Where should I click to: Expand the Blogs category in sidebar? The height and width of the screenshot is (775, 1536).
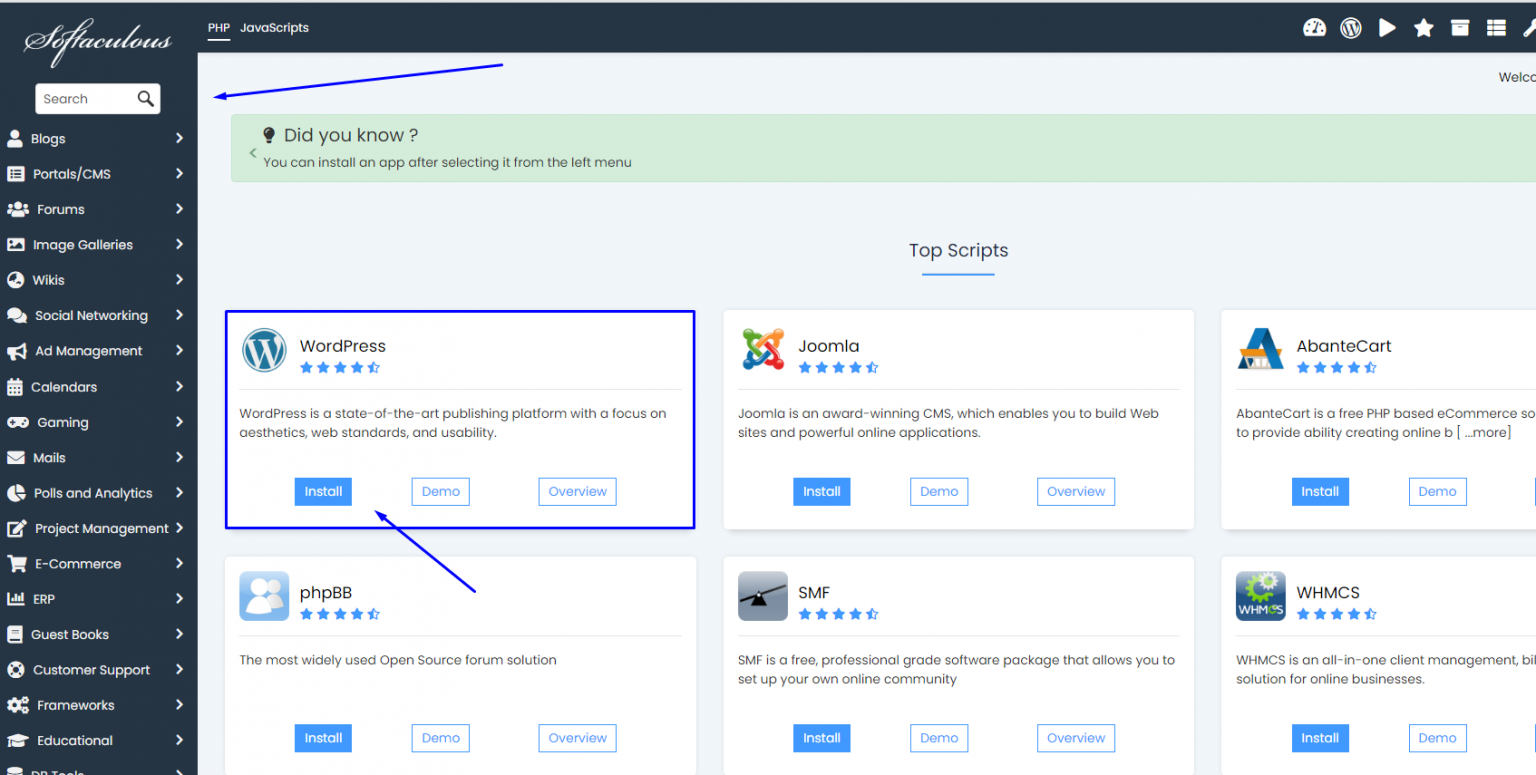178,138
